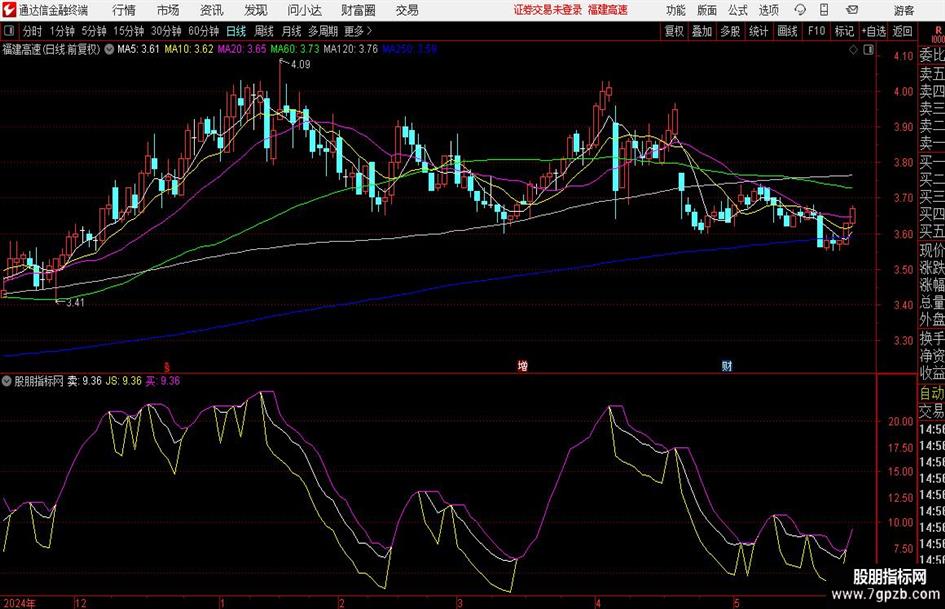Open the 交易 menu
The width and height of the screenshot is (945, 609).
407,10
